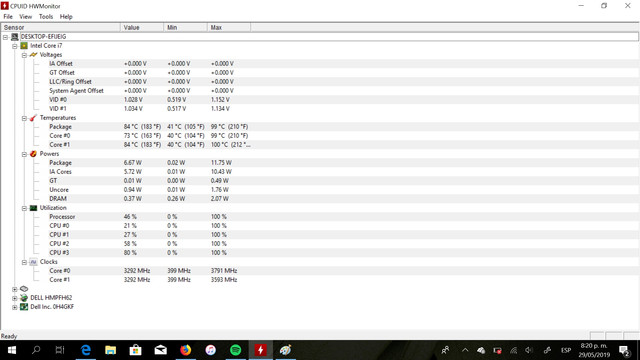Click the Clocks waveform icon
Image resolution: width=640 pixels, height=360 pixels.
(x=33, y=262)
